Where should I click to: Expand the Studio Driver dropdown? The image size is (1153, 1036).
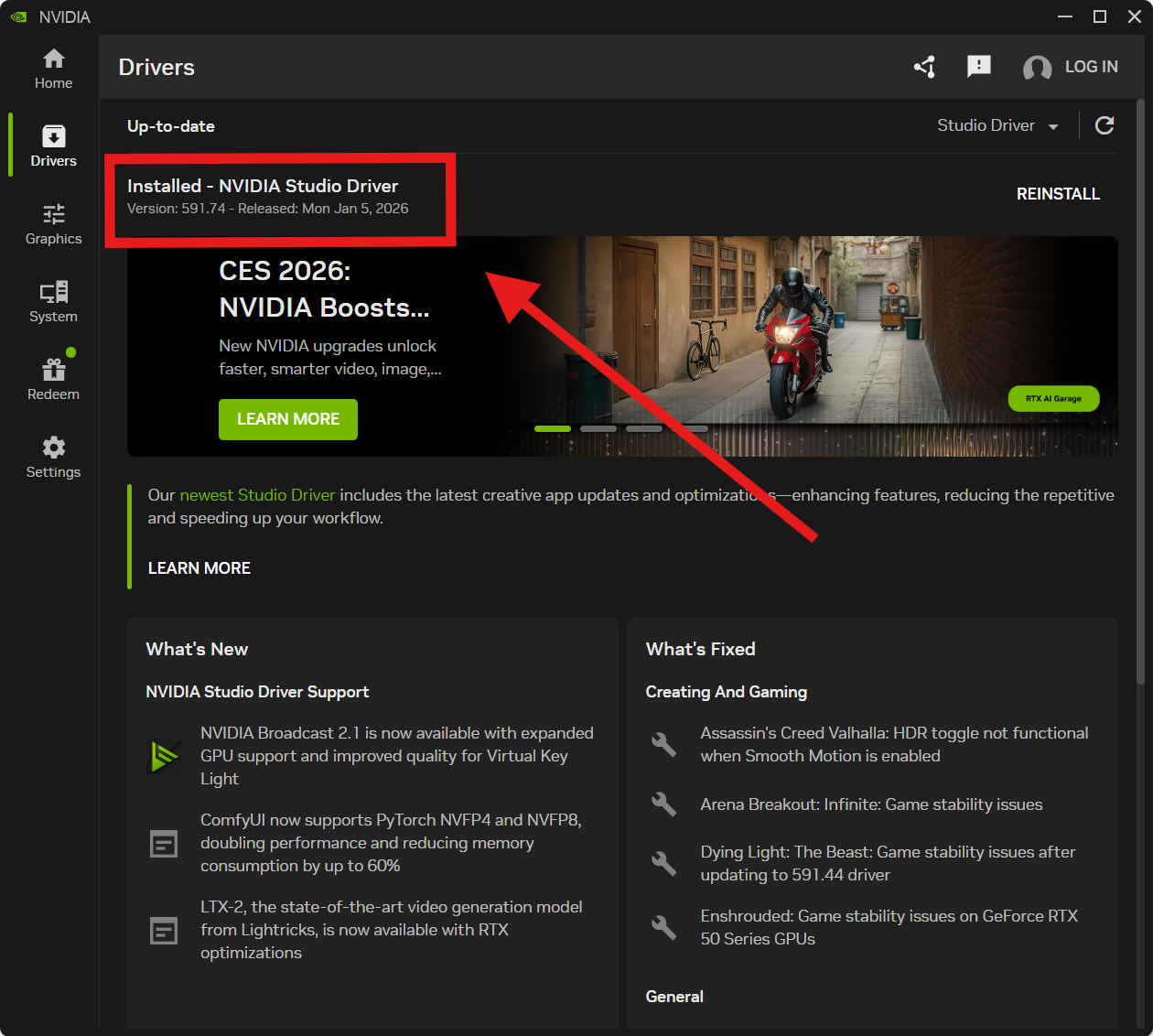point(997,125)
